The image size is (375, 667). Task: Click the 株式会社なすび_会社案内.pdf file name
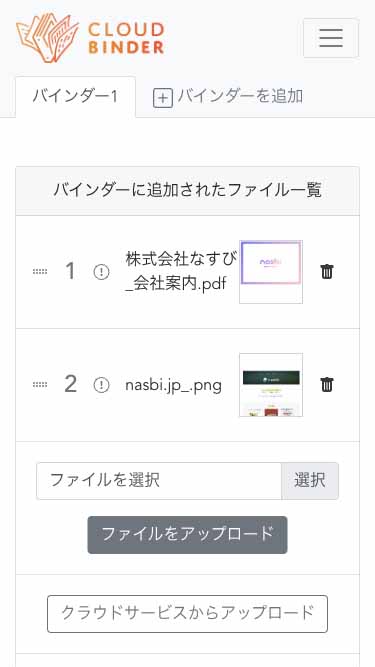click(181, 271)
